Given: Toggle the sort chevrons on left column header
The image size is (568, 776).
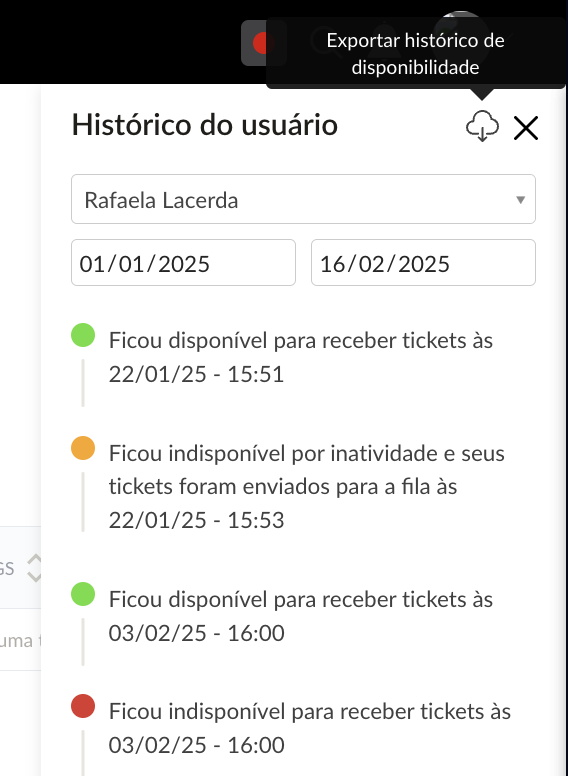Looking at the screenshot, I should (34, 568).
